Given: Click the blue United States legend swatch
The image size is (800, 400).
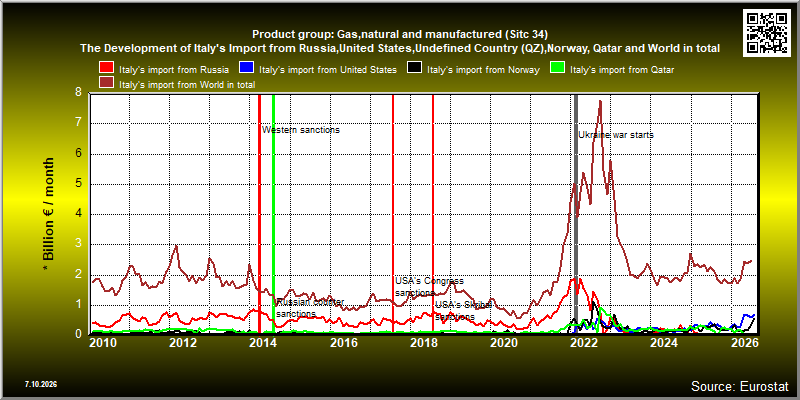Looking at the screenshot, I should click(247, 69).
